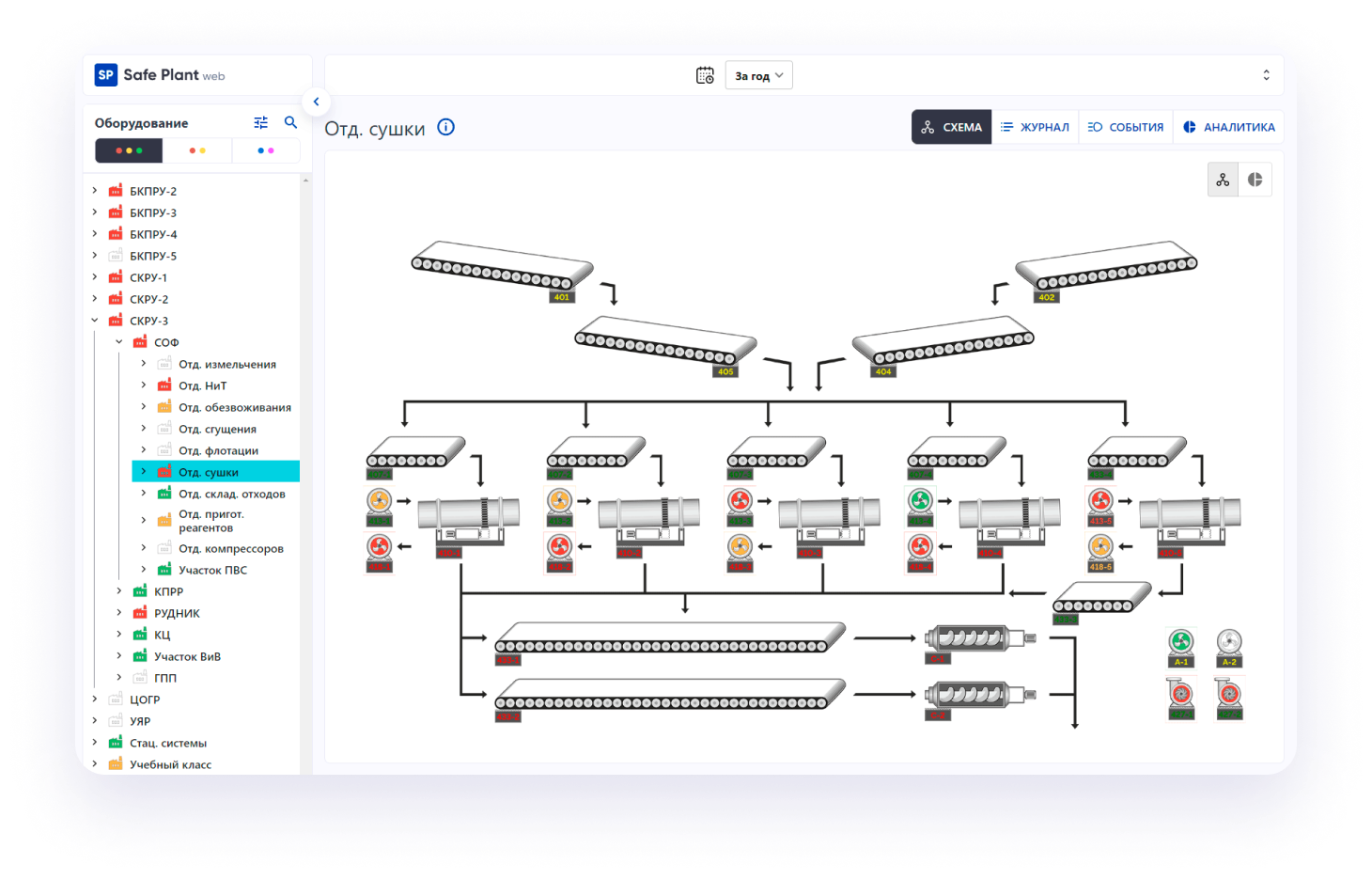1372x880 pixels.
Task: Collapse the sidebar with the arrow button
Action: pos(316,102)
